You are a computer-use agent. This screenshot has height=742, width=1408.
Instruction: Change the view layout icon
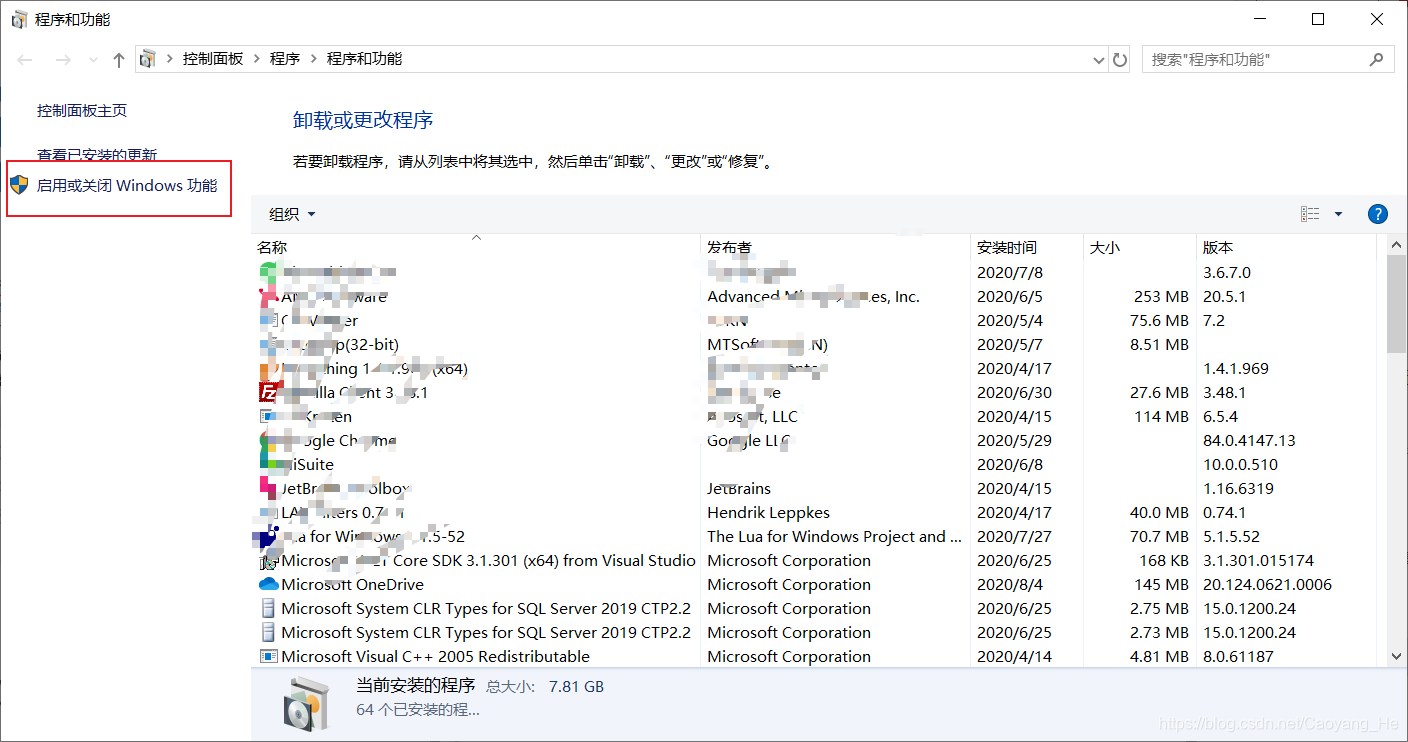(1310, 214)
